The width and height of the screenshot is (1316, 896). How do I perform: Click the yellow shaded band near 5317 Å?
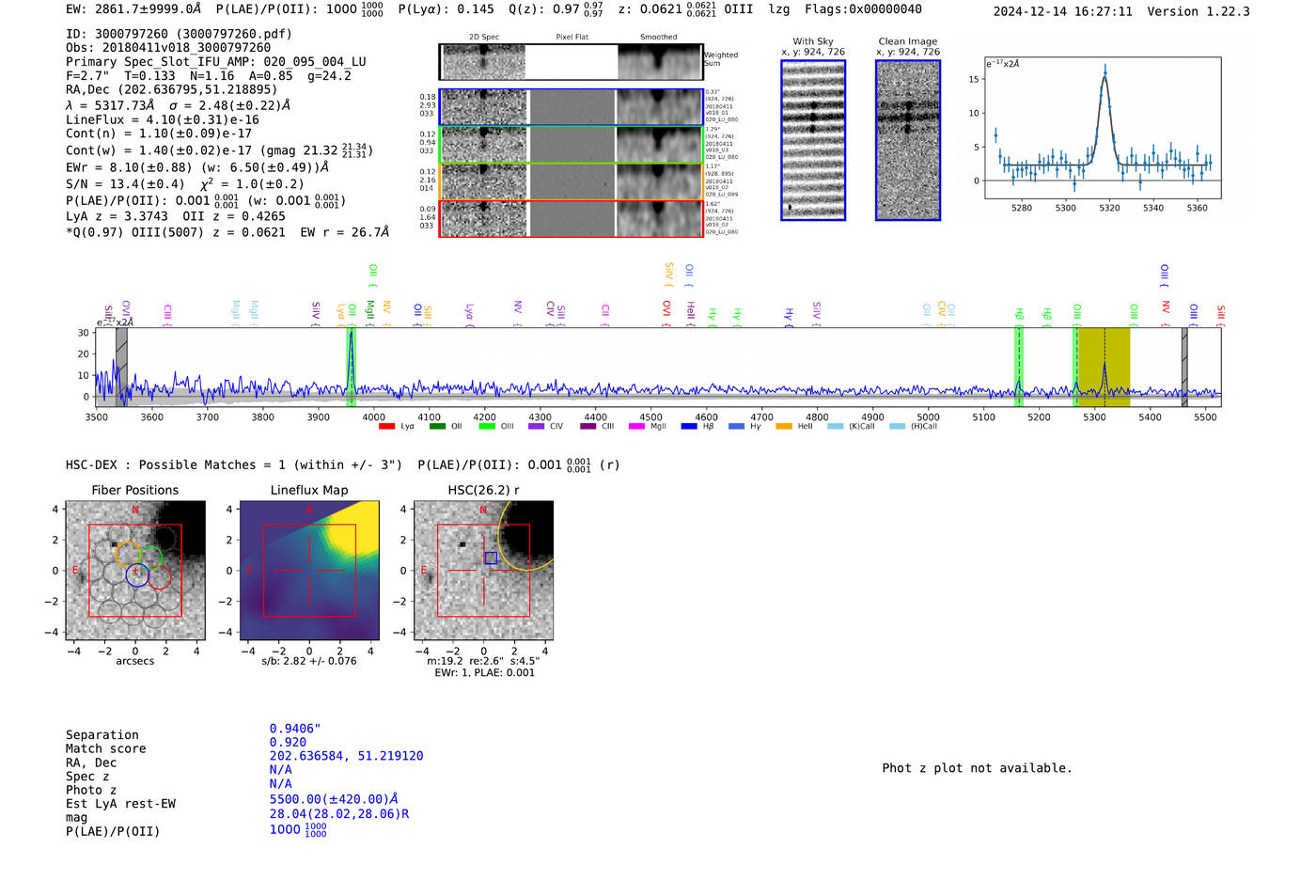pos(1104,367)
